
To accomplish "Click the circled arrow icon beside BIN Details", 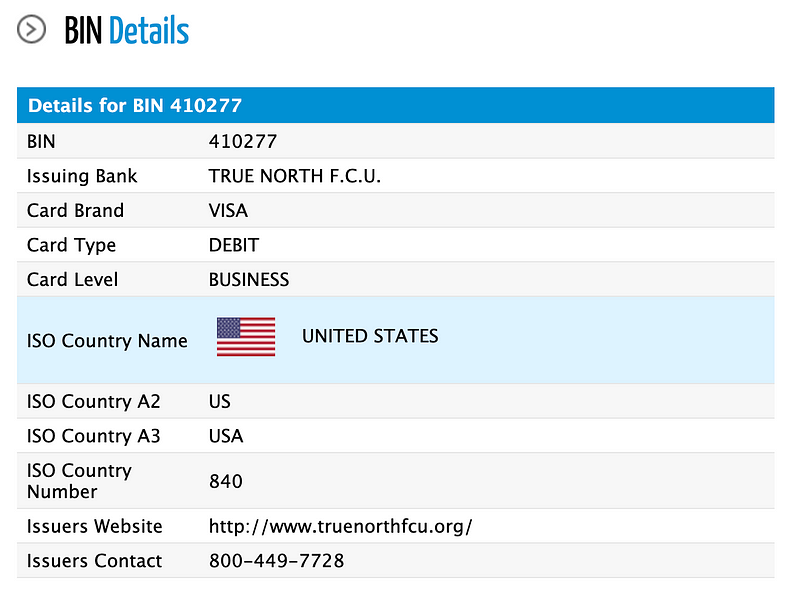I will (x=32, y=30).
